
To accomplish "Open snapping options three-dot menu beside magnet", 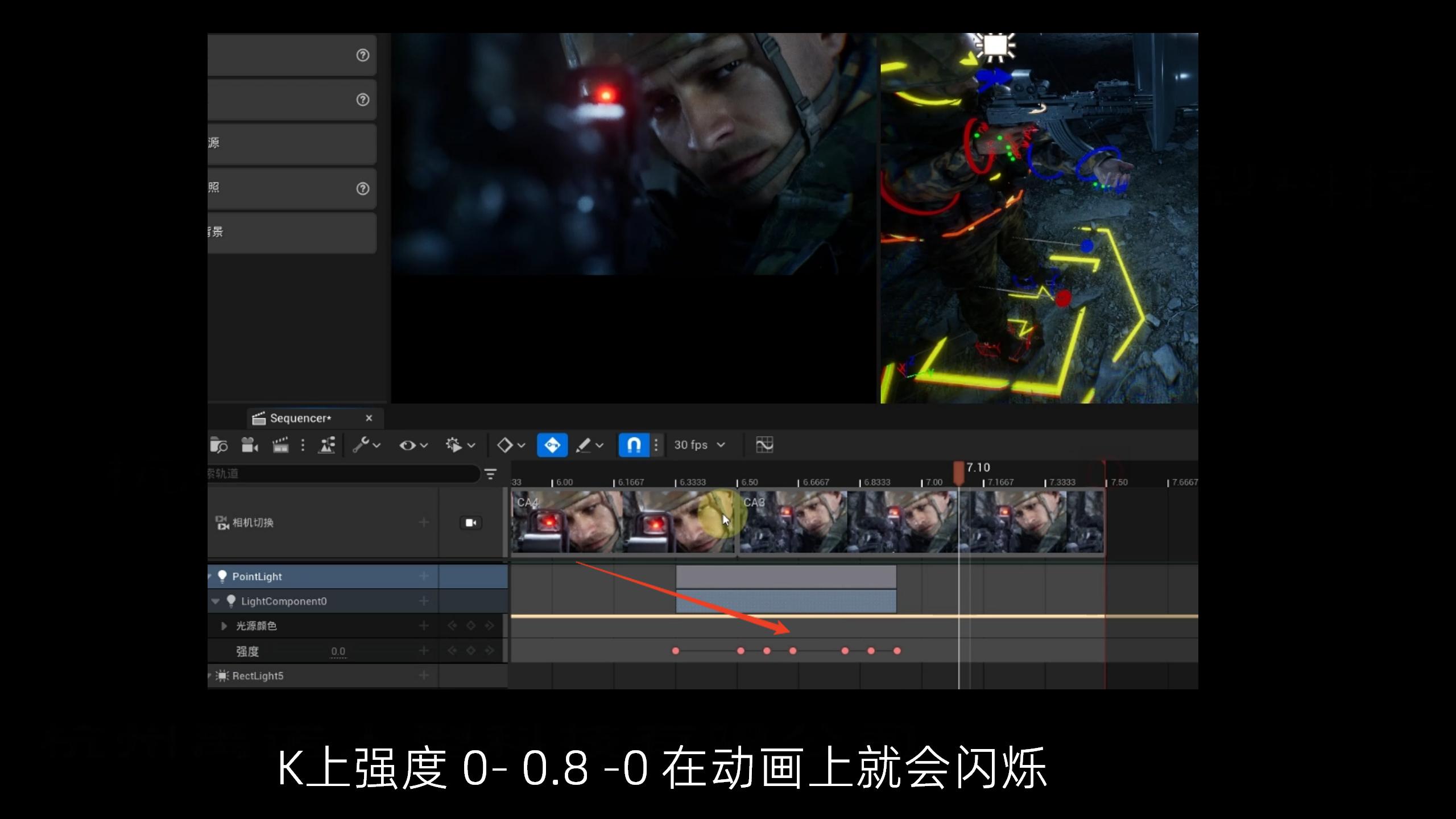I will (656, 445).
